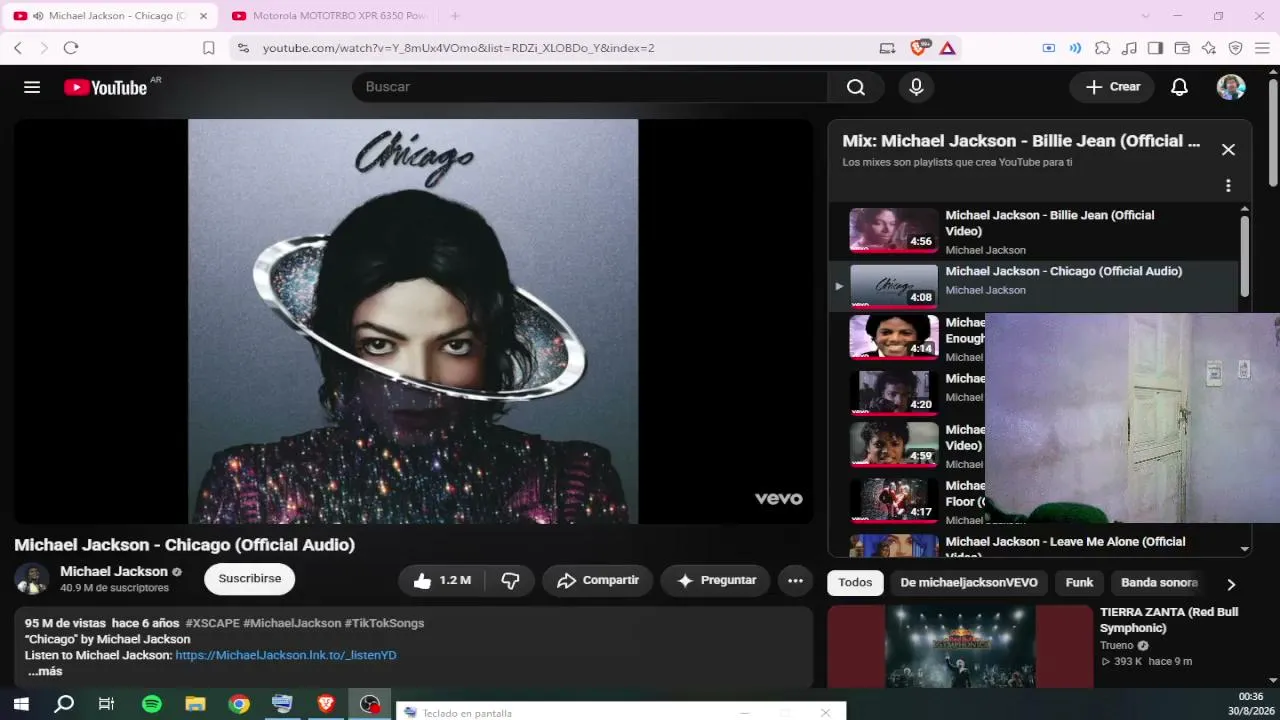This screenshot has width=1280, height=720.
Task: Close the Mix playlist panel
Action: 1228,150
